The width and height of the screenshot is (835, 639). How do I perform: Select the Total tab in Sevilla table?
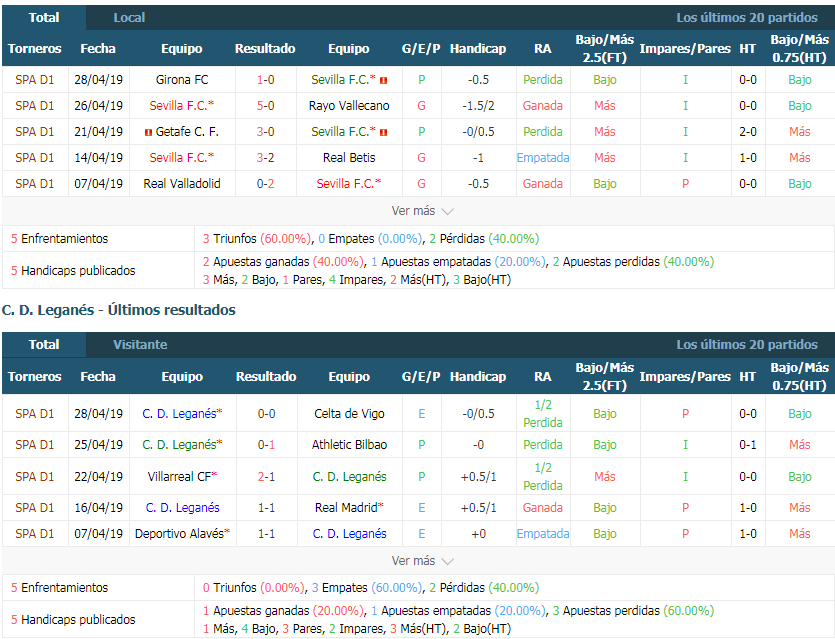click(44, 18)
